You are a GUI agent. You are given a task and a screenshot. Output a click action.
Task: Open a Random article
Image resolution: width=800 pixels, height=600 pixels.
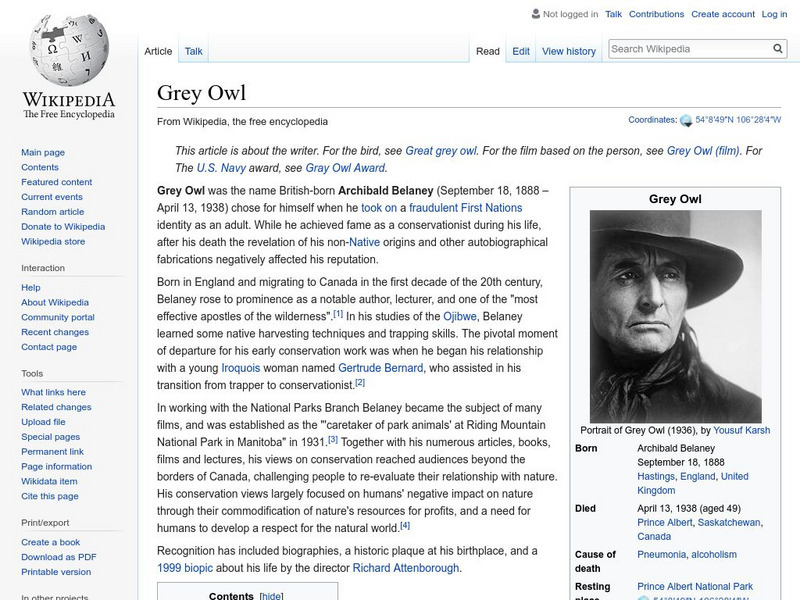(x=53, y=211)
